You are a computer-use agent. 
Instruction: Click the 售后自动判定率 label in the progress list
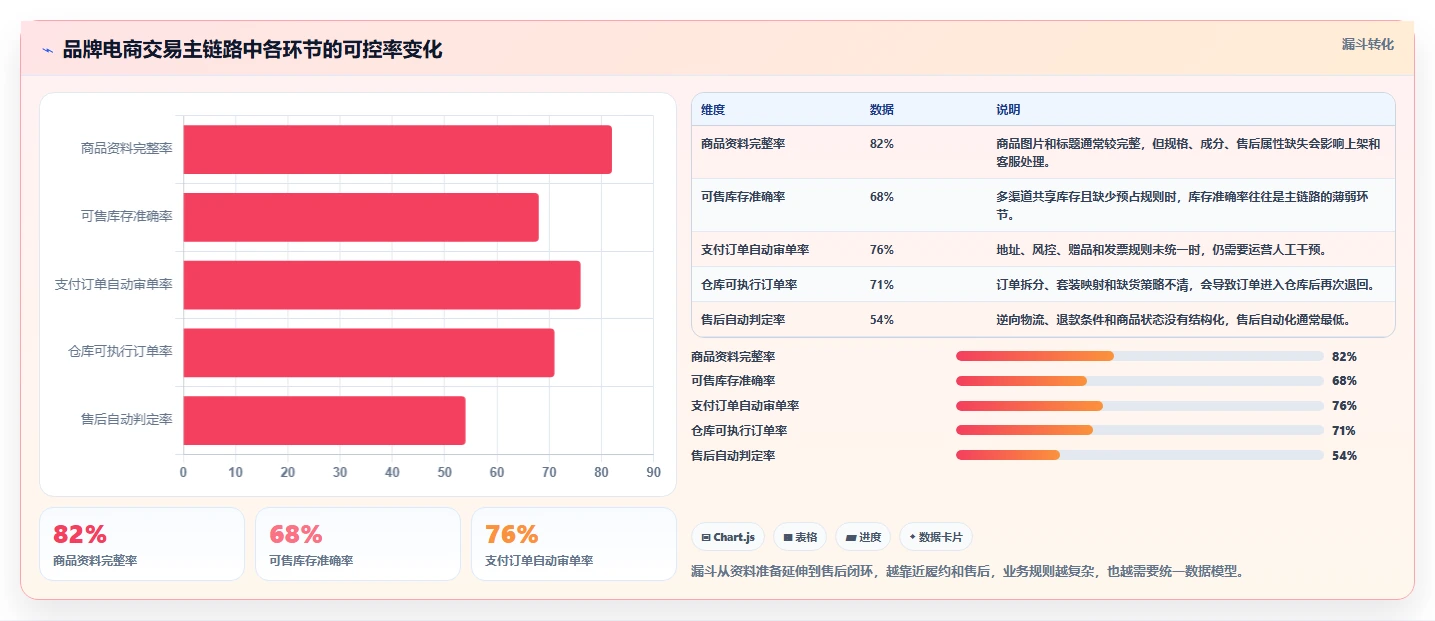[733, 456]
